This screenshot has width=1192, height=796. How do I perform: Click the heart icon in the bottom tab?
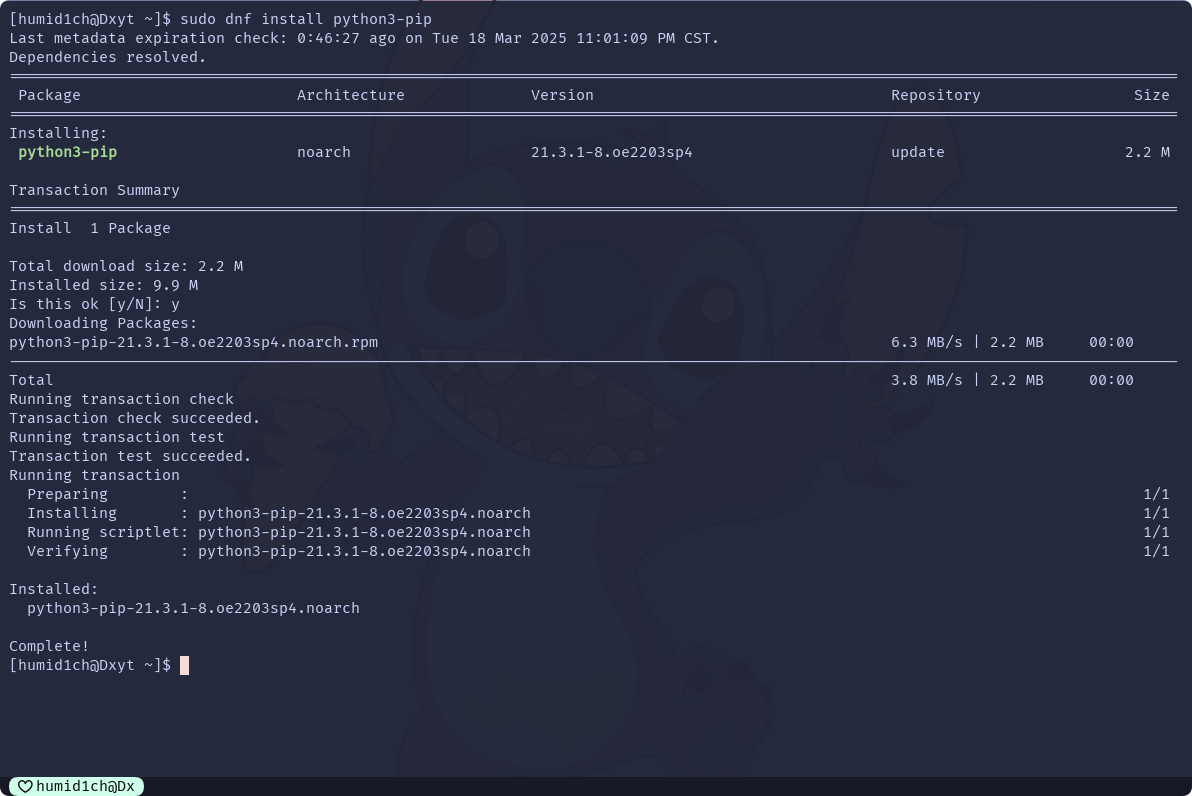click(x=25, y=786)
